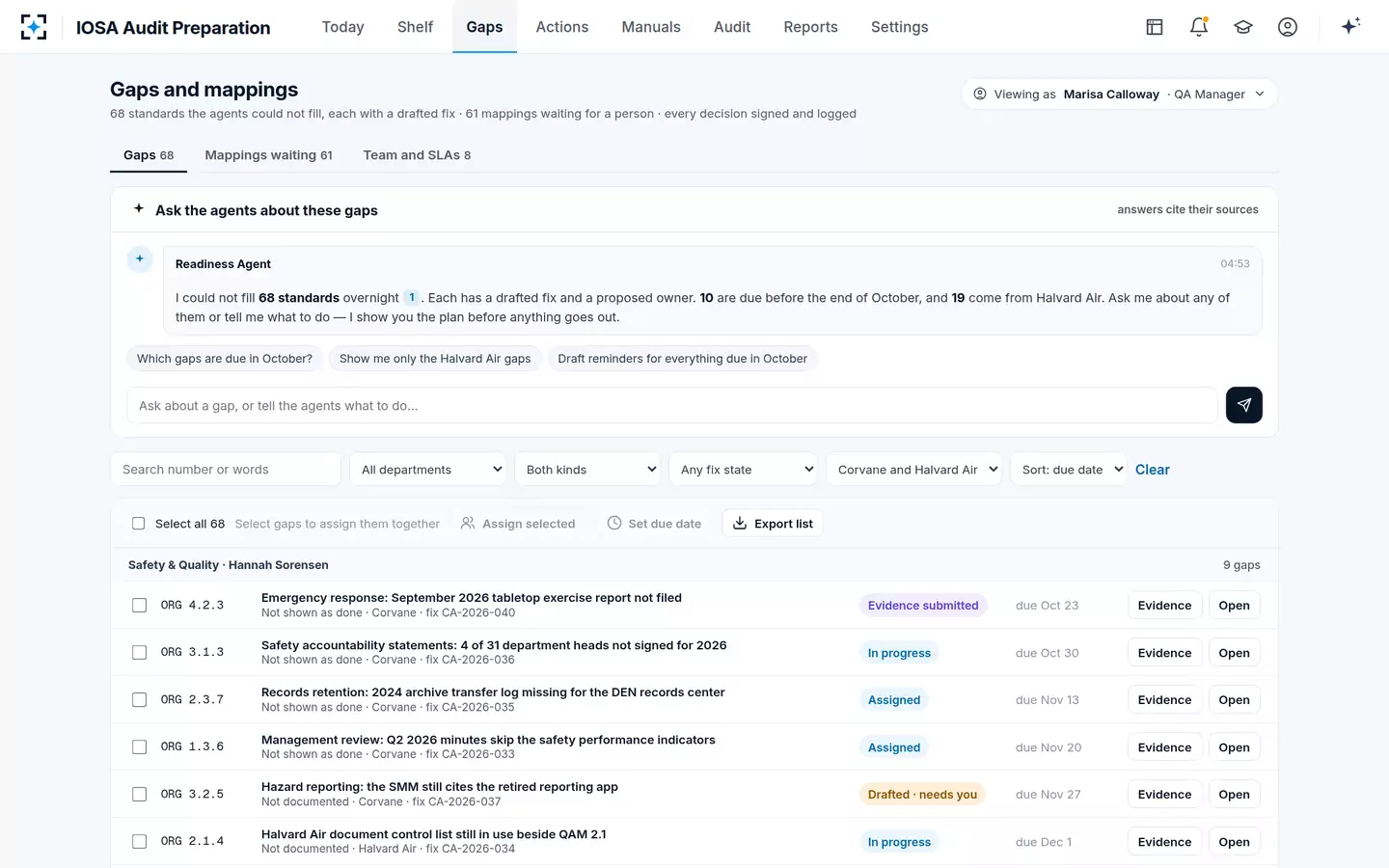Screen dimensions: 1389x868
Task: Check the ORG 4.2.3 gap row
Action: (139, 606)
